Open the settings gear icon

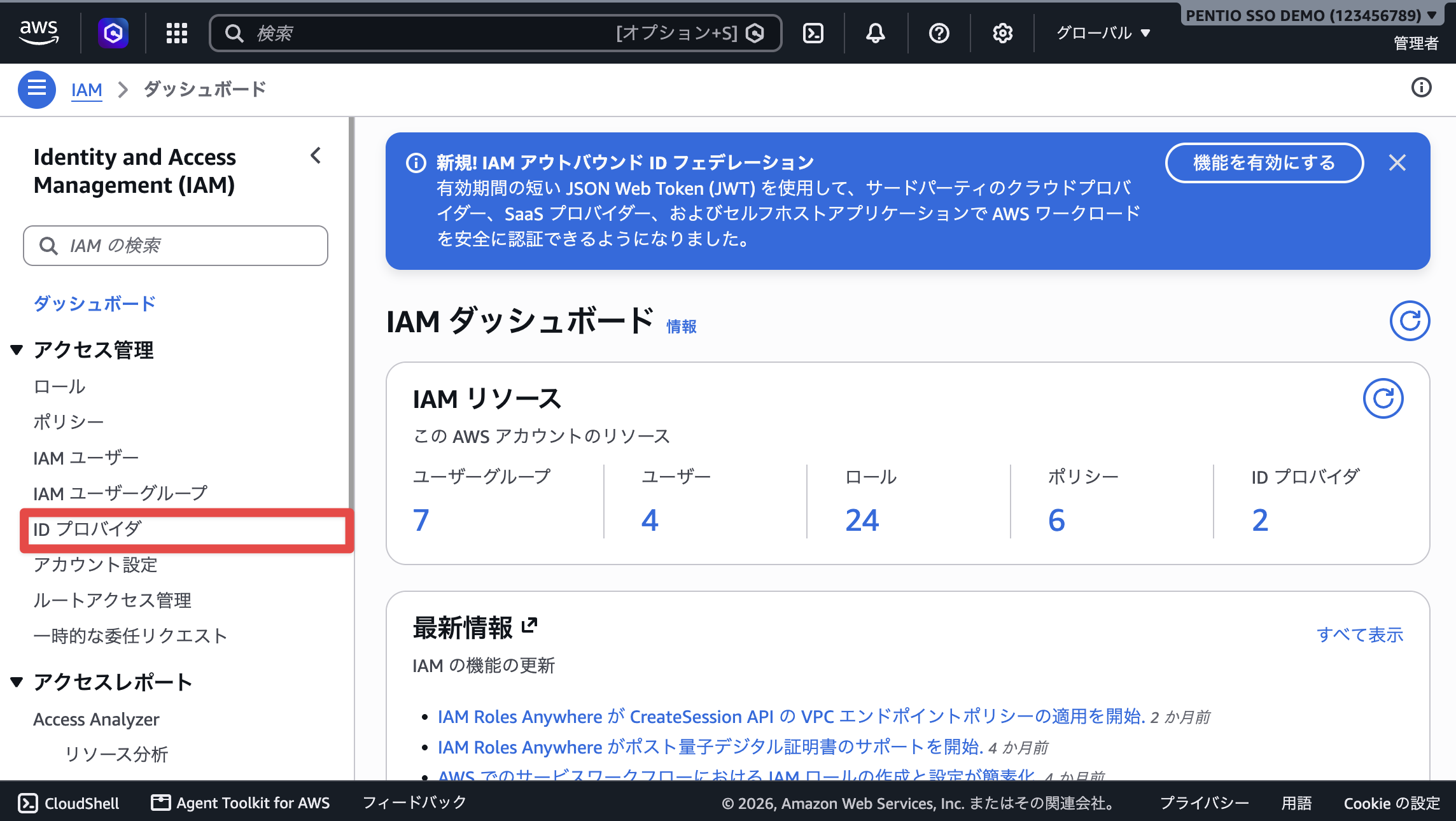1002,32
